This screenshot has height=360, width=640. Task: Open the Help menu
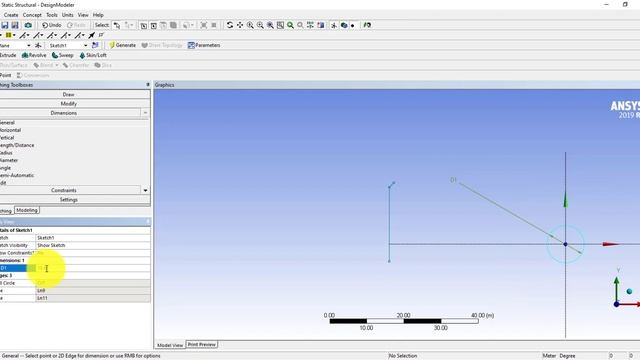[98, 15]
